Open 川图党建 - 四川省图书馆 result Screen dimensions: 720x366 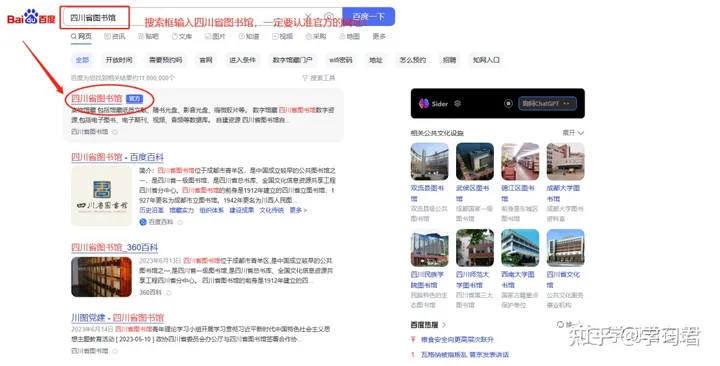[118, 318]
